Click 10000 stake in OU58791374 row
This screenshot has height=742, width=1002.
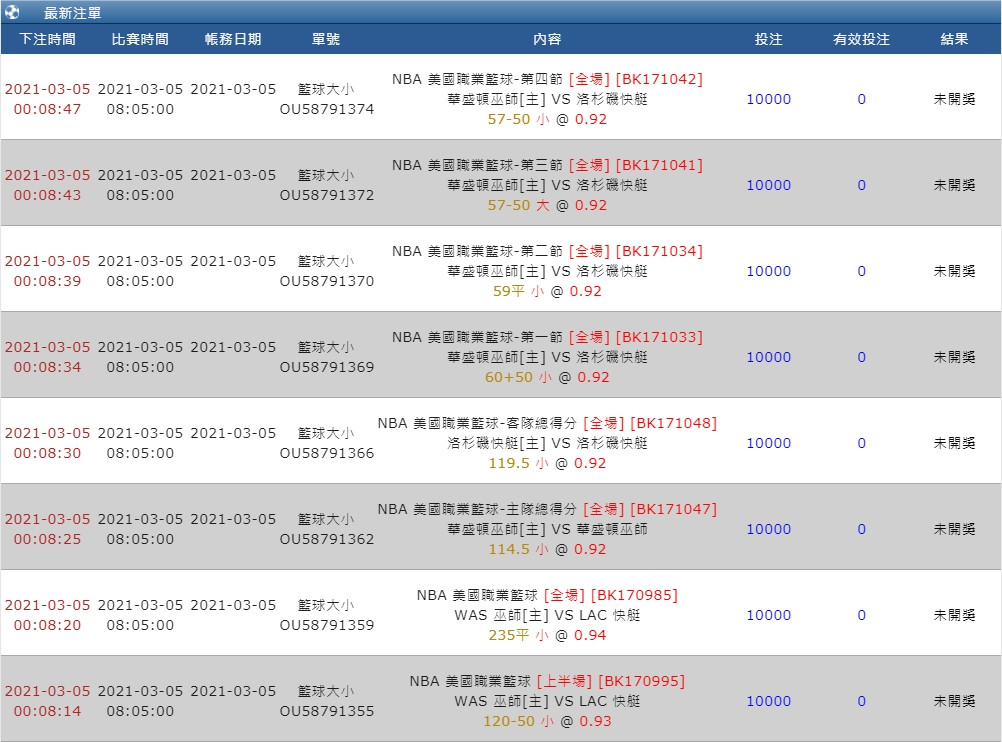pos(769,99)
